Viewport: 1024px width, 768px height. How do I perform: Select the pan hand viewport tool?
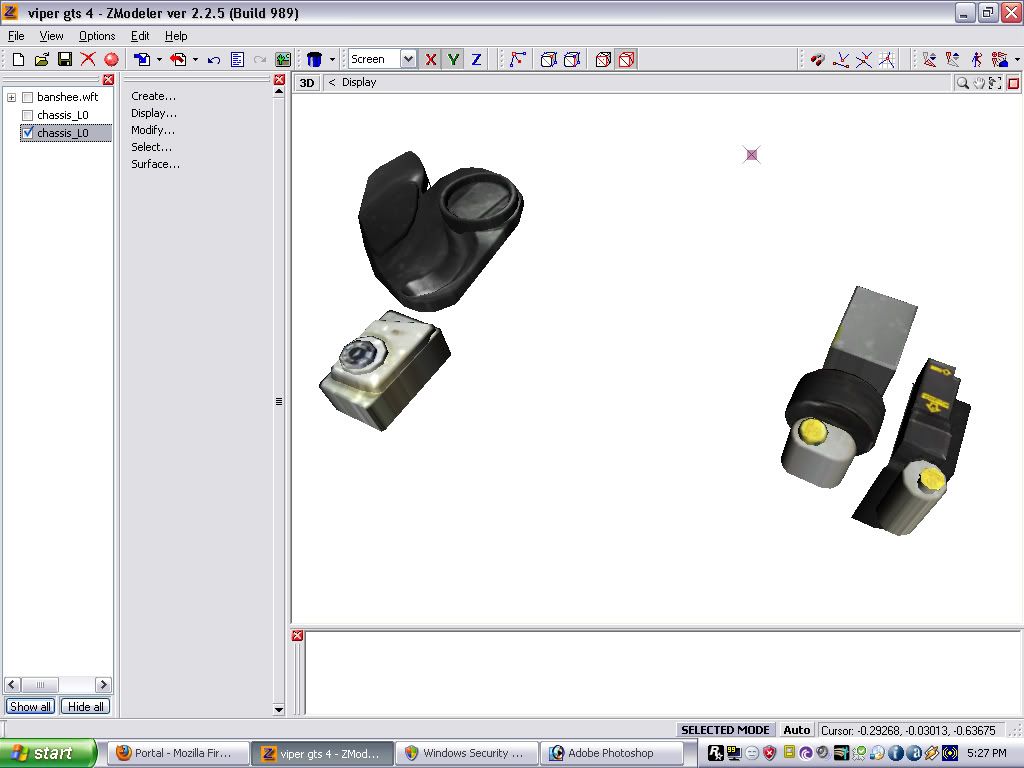[x=979, y=83]
